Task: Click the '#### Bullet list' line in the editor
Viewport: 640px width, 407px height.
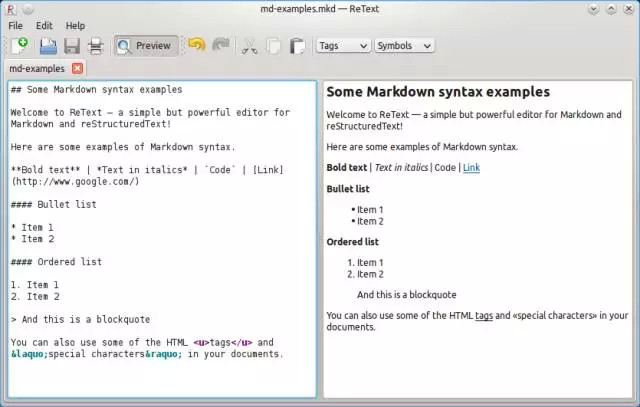Action: click(53, 204)
